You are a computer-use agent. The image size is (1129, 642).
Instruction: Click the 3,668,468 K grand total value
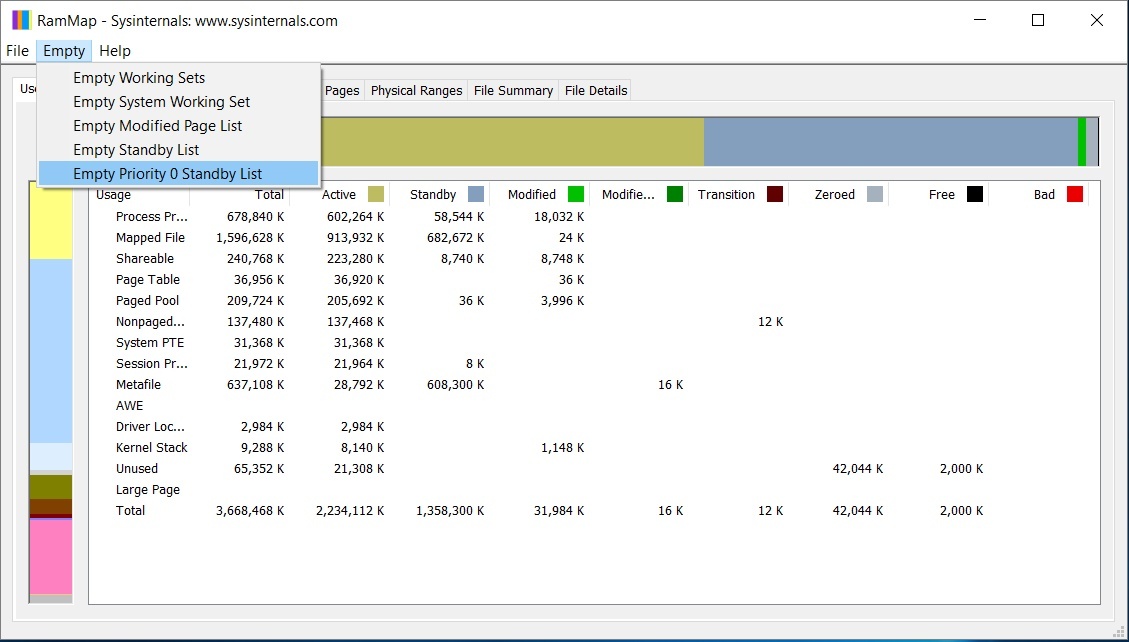pyautogui.click(x=250, y=510)
